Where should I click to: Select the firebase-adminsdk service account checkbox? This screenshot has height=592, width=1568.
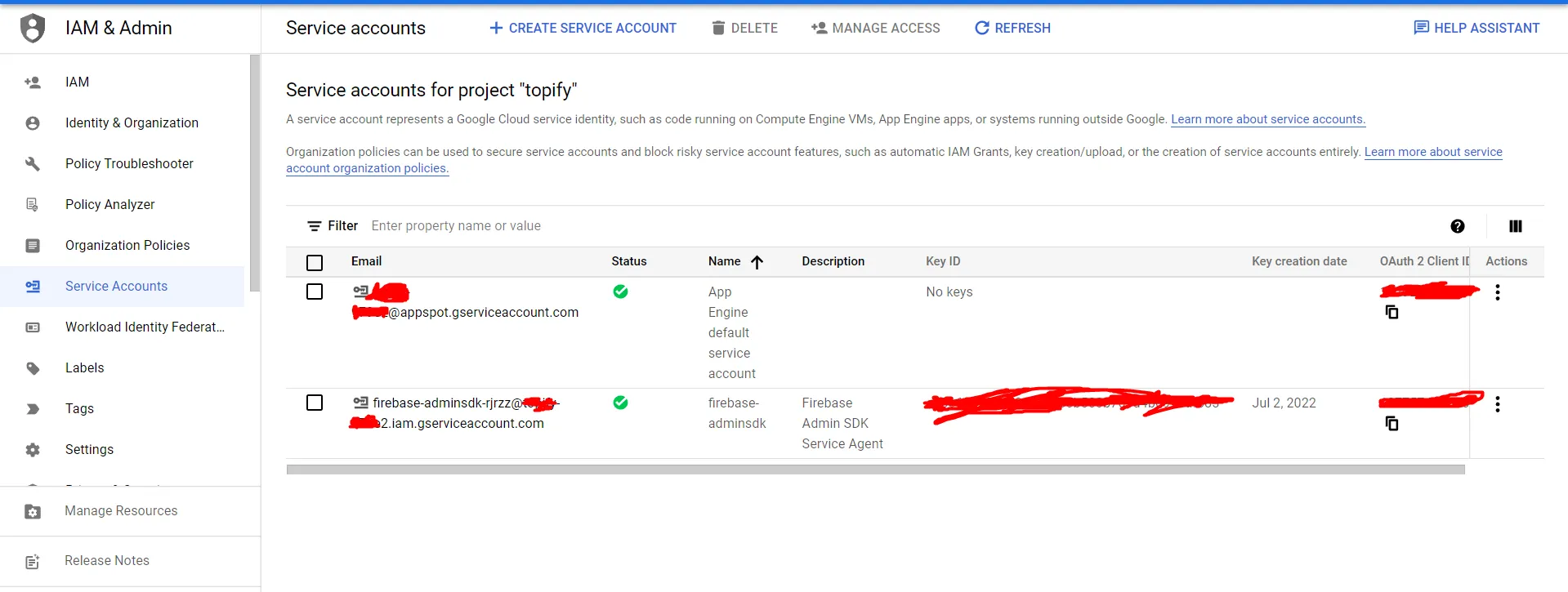[315, 403]
